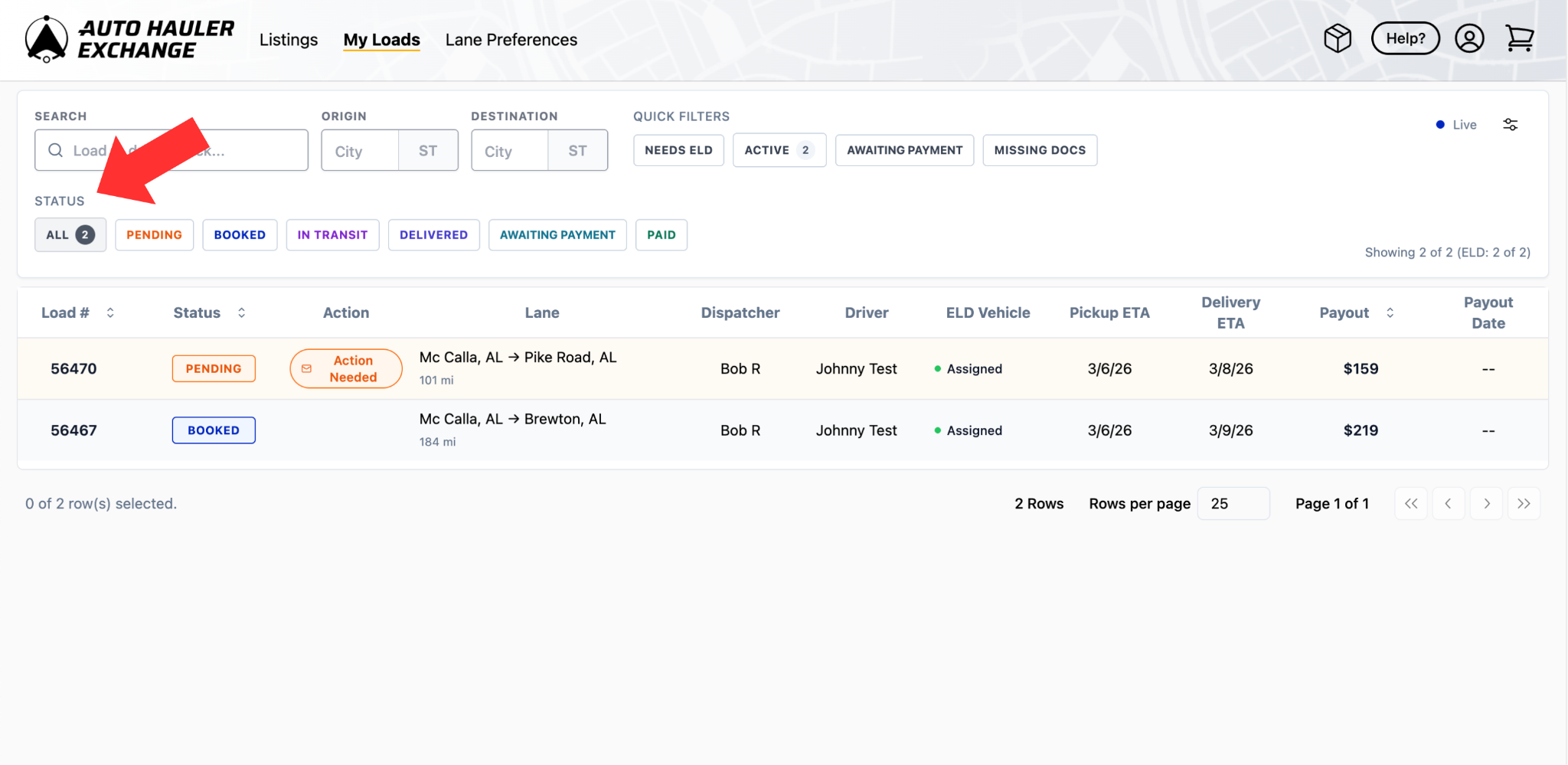Click the Origin City input field
Viewport: 1568px width, 765px height.
tap(360, 151)
